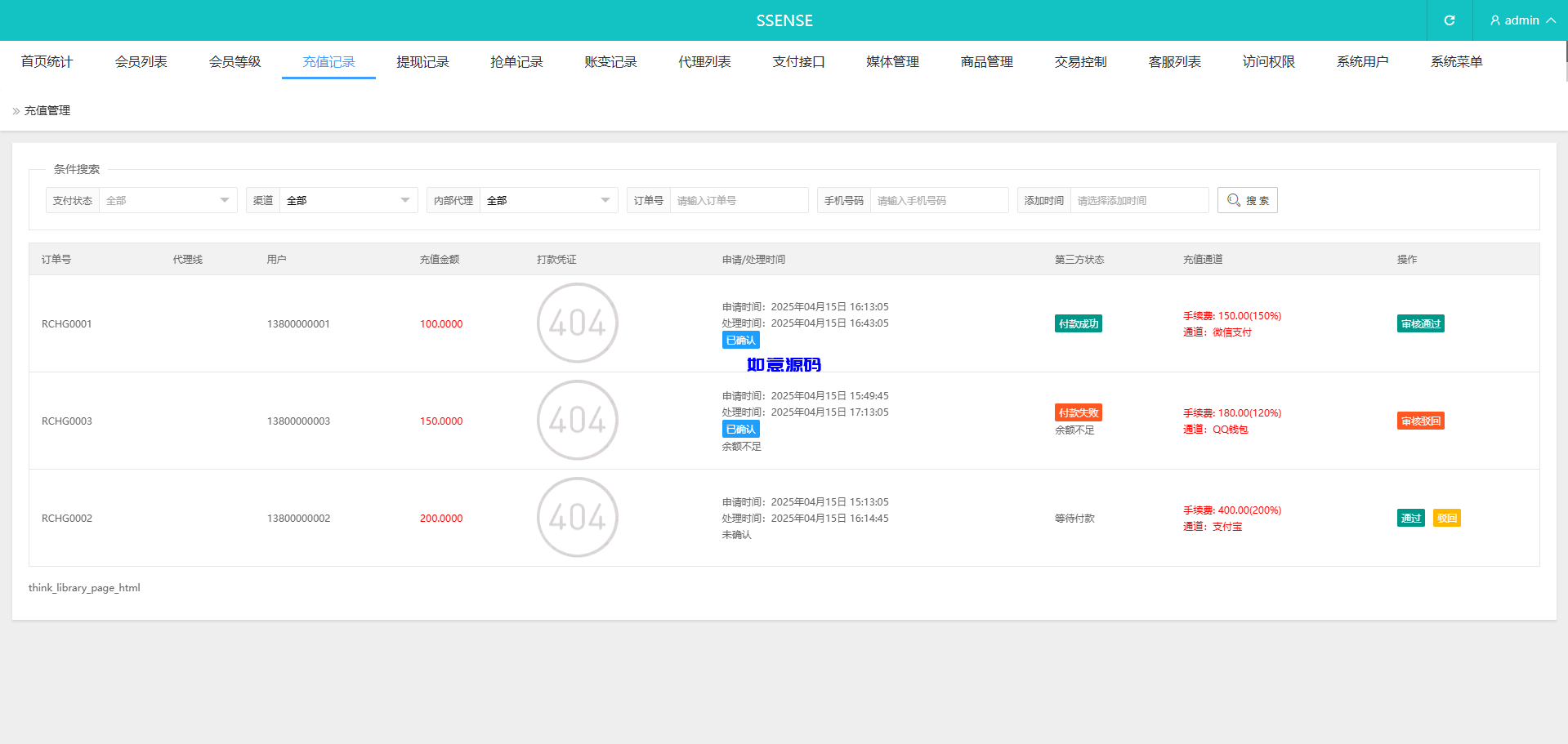This screenshot has width=1568, height=744.
Task: Click order number RCHG0001
Action: [67, 324]
